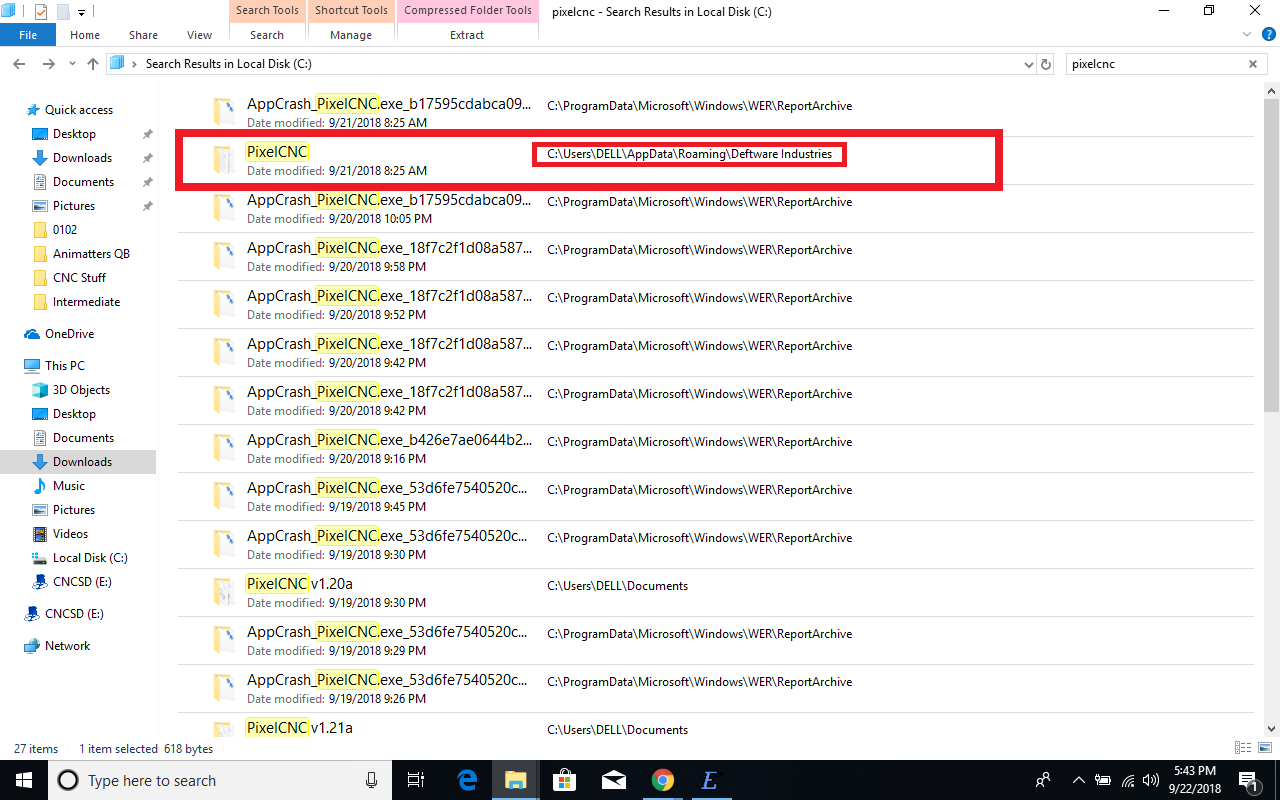Click the vertical scrollbar in results
The height and width of the screenshot is (800, 1280).
point(1271,253)
